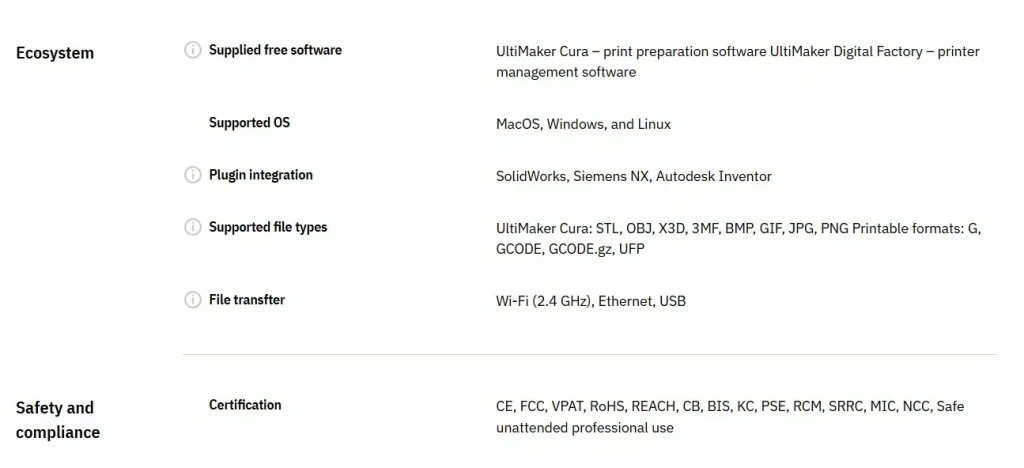Click the info icon beside Supplied free software

(x=193, y=50)
